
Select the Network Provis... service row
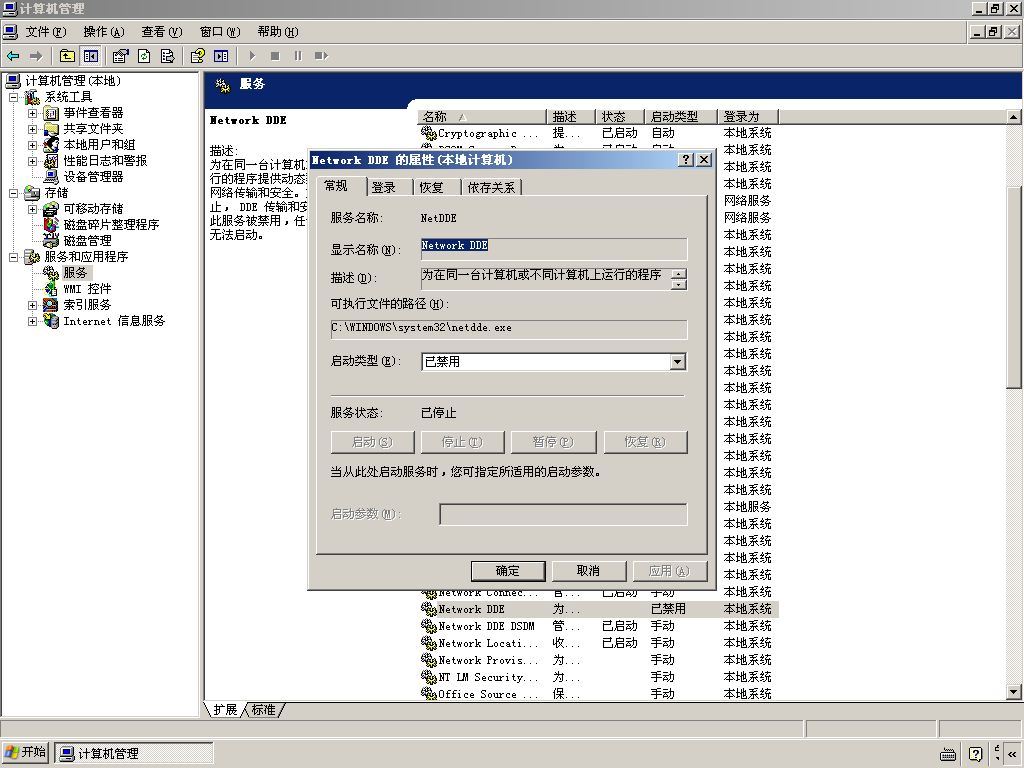click(x=599, y=660)
